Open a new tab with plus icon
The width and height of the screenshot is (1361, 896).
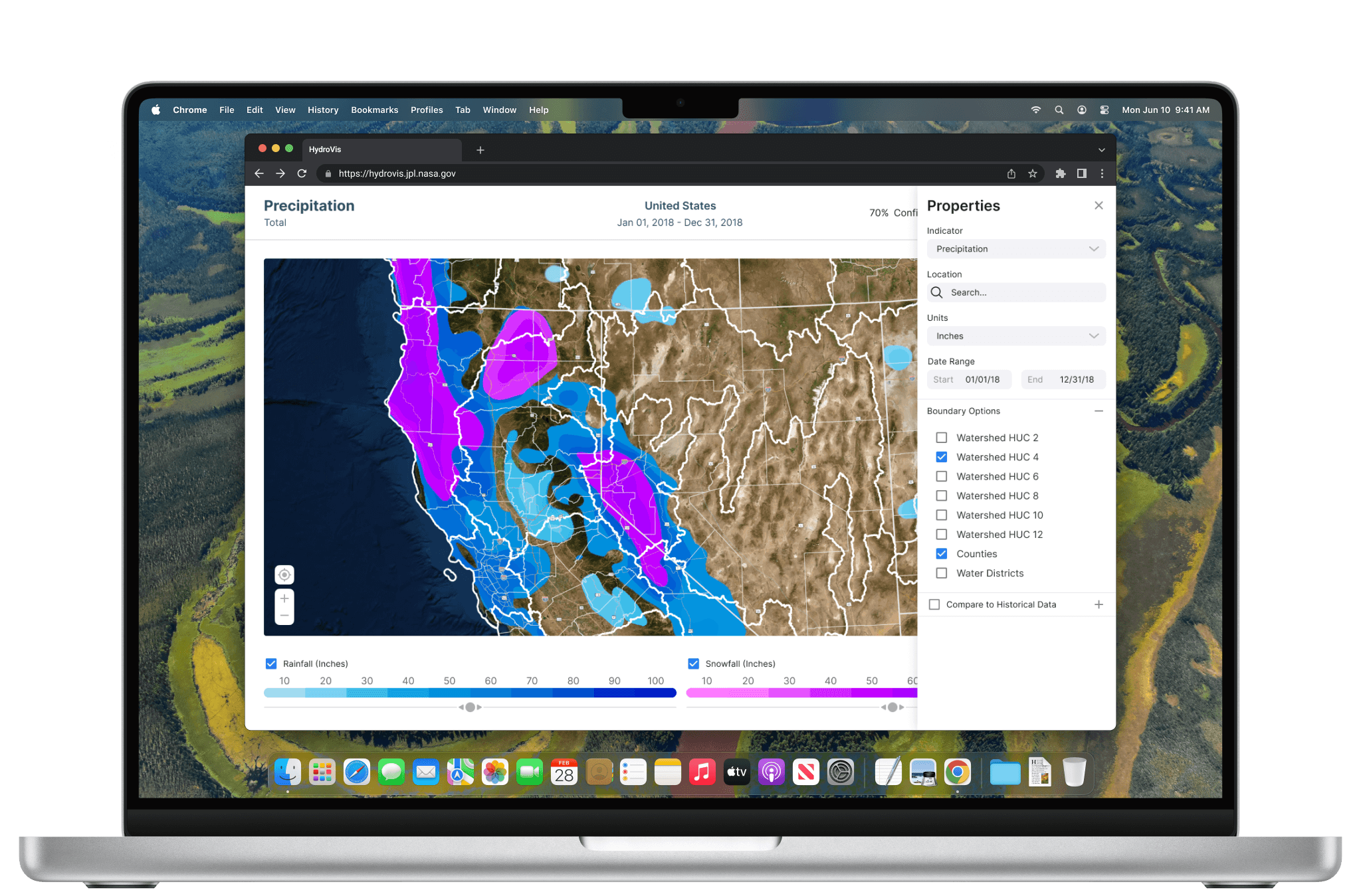tap(480, 150)
